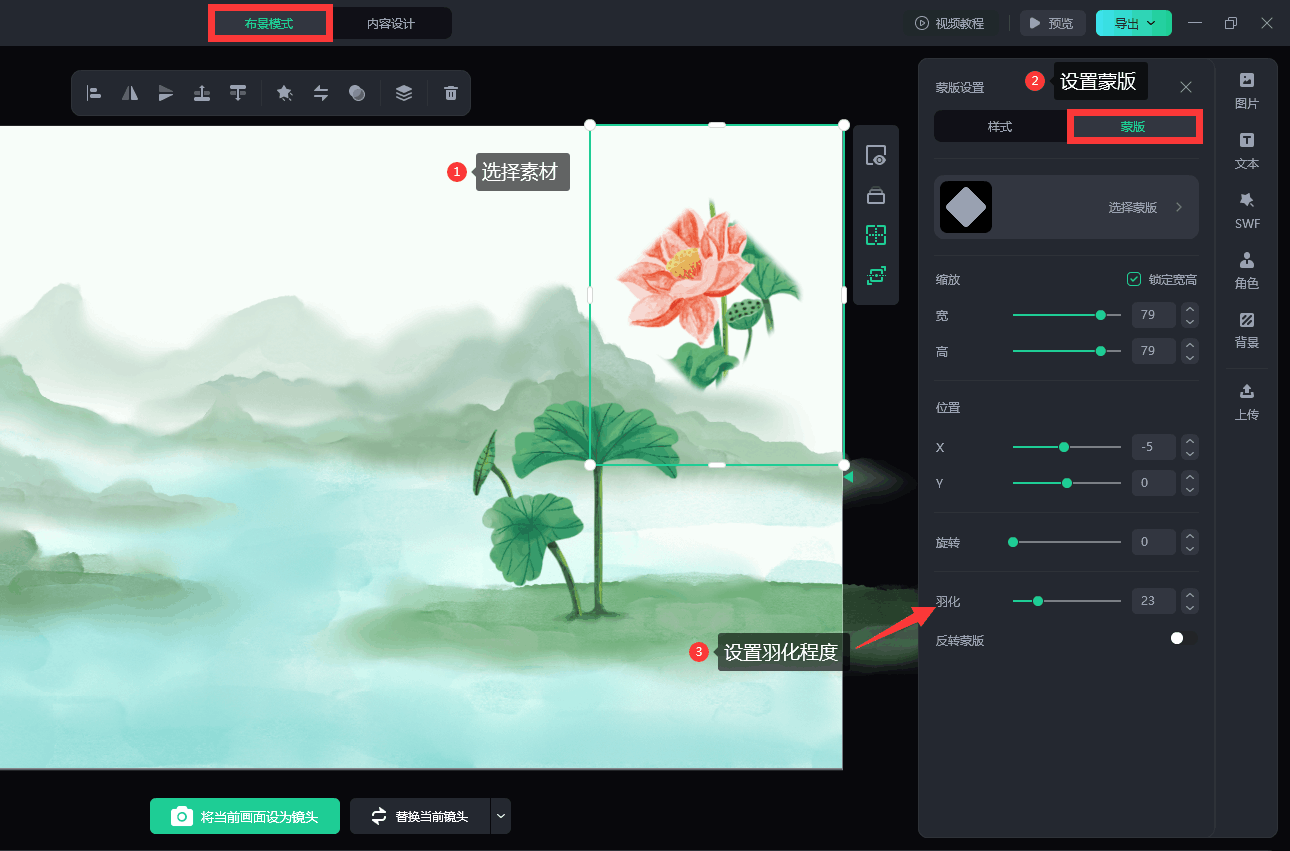Toggle the 反转蒙版 invert mask switch

click(1182, 638)
